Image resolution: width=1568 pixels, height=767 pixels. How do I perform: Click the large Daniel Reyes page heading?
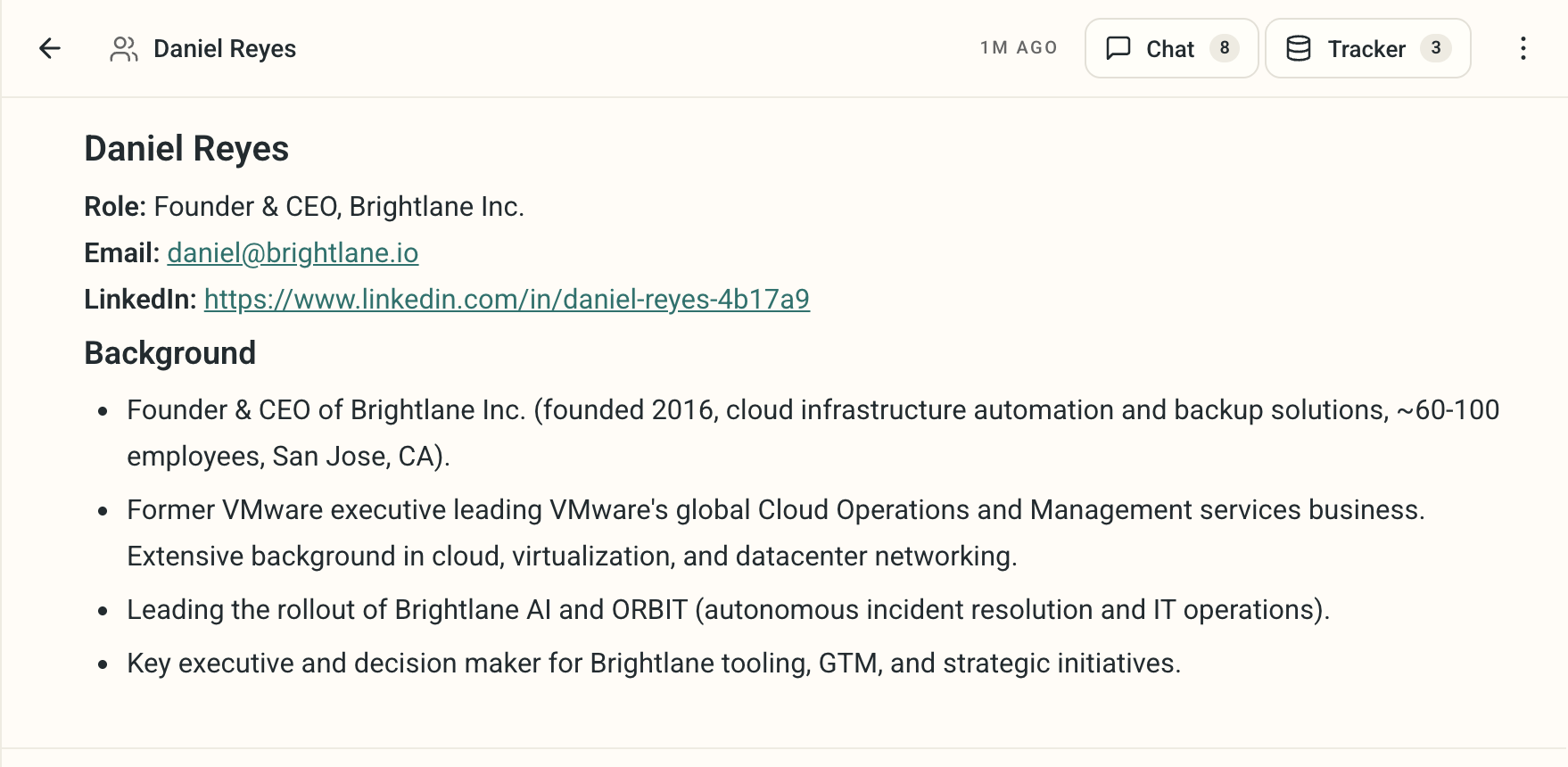click(x=186, y=149)
